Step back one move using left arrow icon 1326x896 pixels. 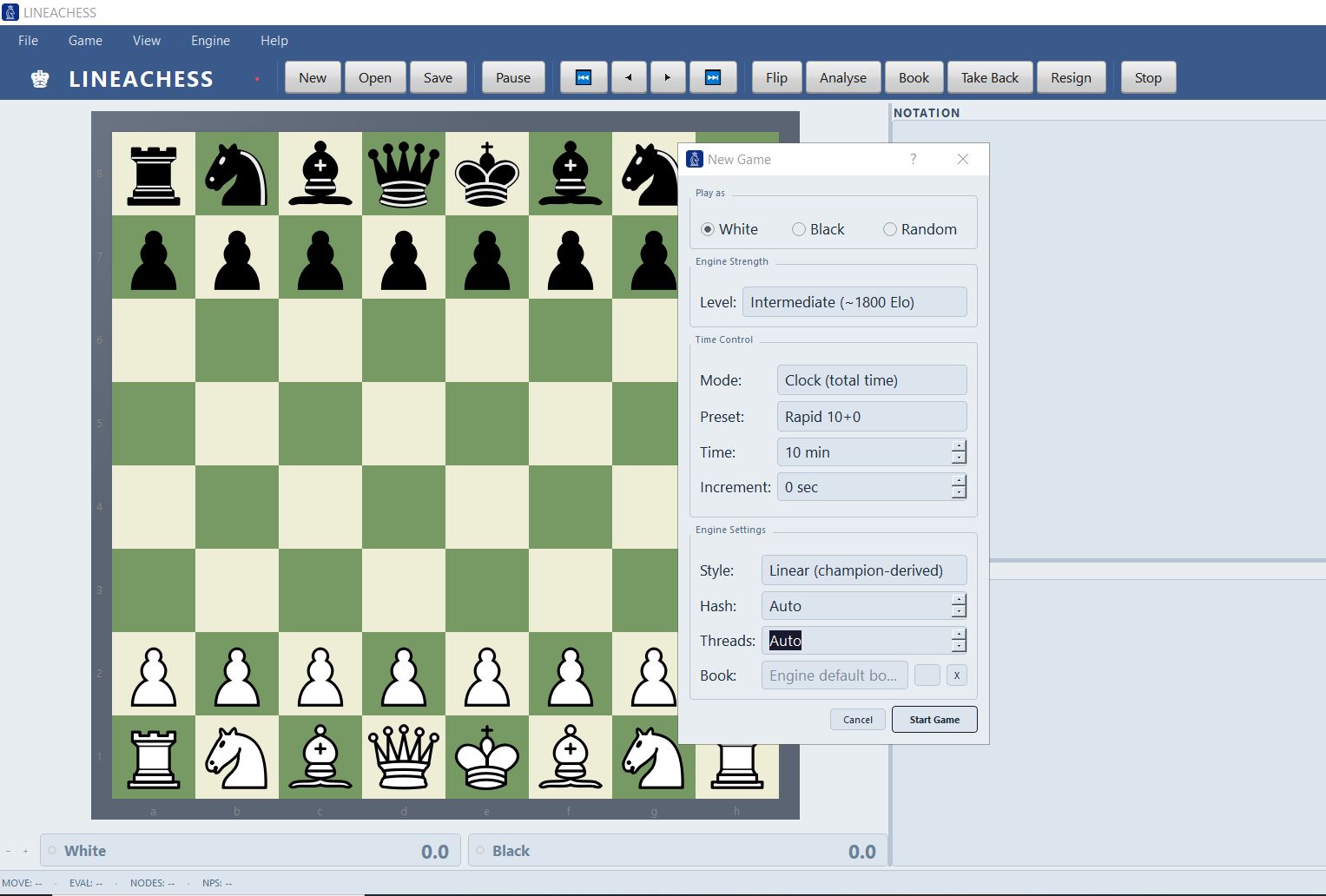628,77
